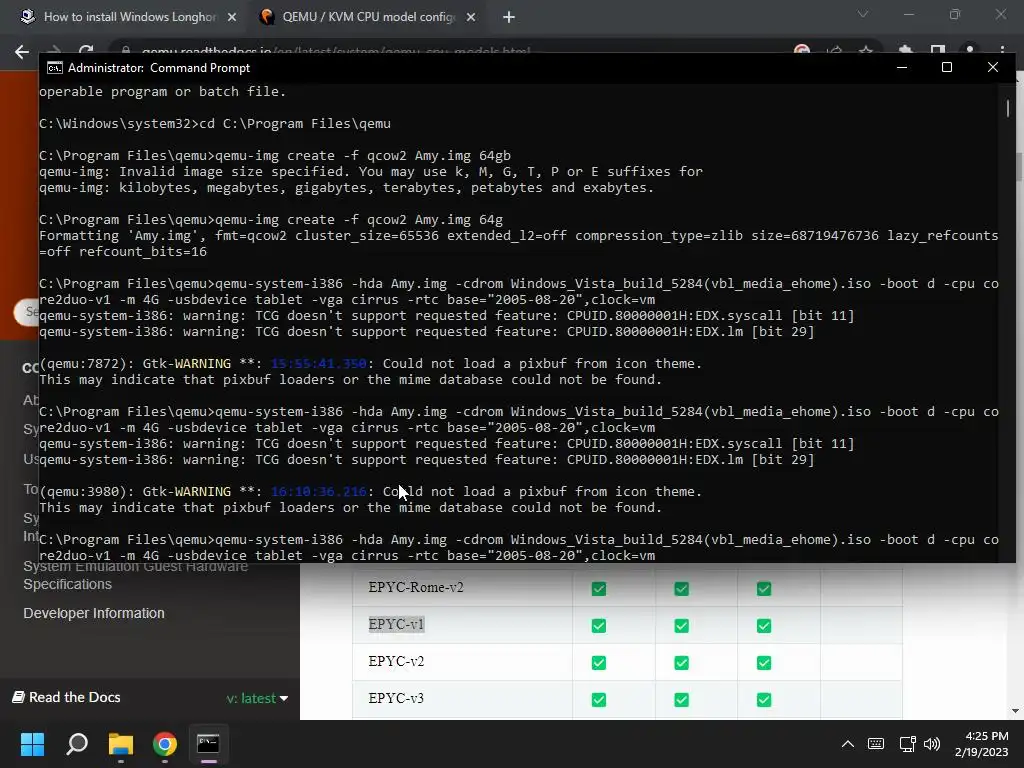This screenshot has width=1024, height=768.
Task: Click third checkmark in EPYC-v3 row
Action: click(x=763, y=700)
